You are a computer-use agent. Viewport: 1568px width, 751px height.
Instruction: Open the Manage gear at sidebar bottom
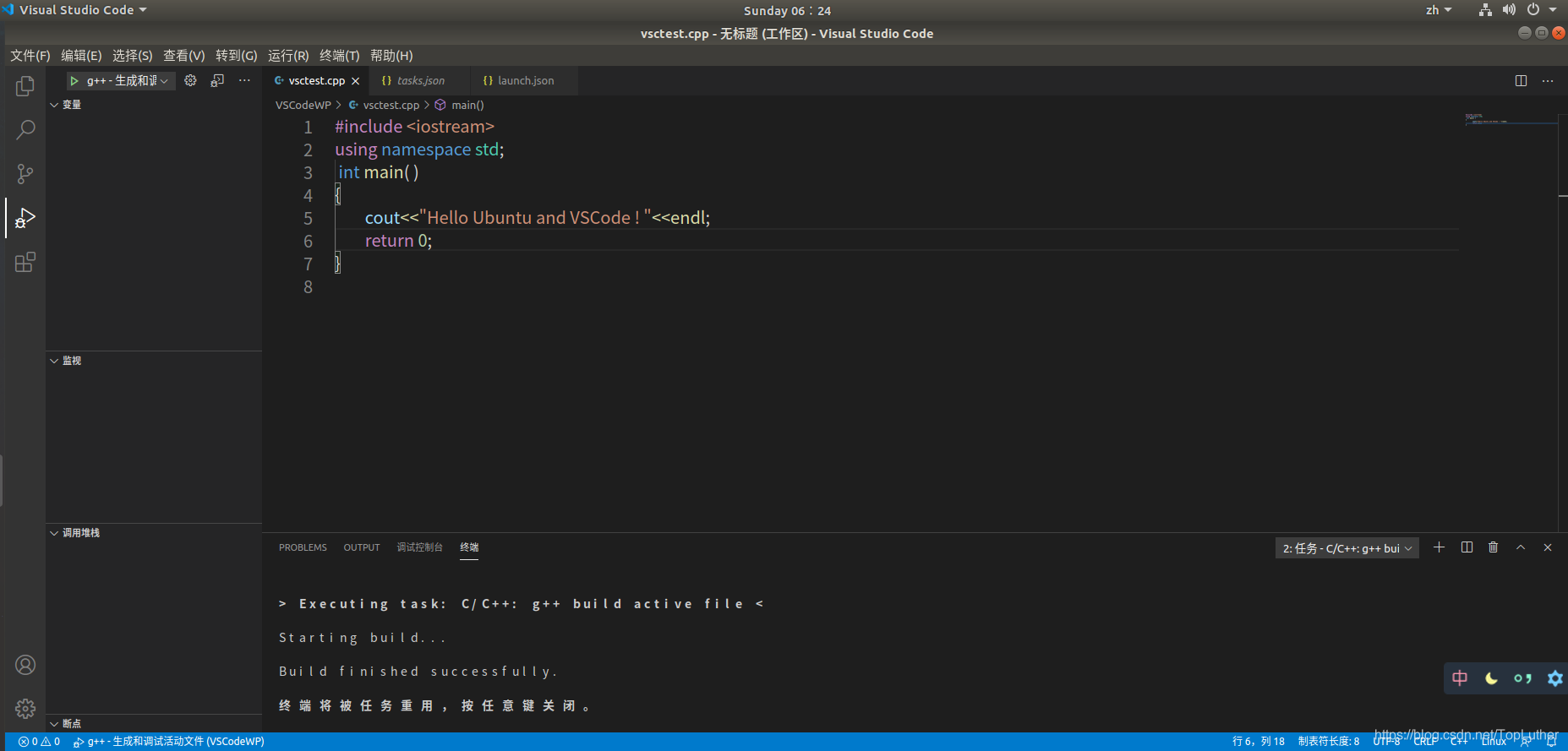point(25,708)
